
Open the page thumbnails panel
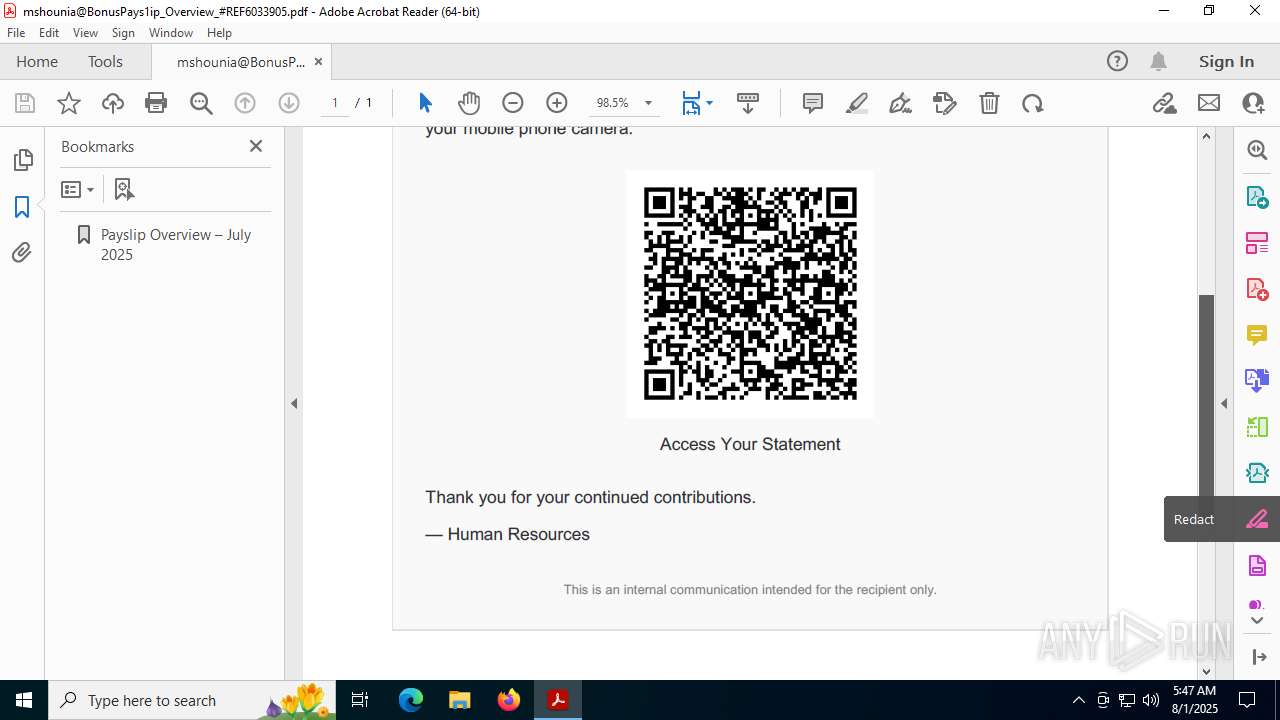pos(22,160)
